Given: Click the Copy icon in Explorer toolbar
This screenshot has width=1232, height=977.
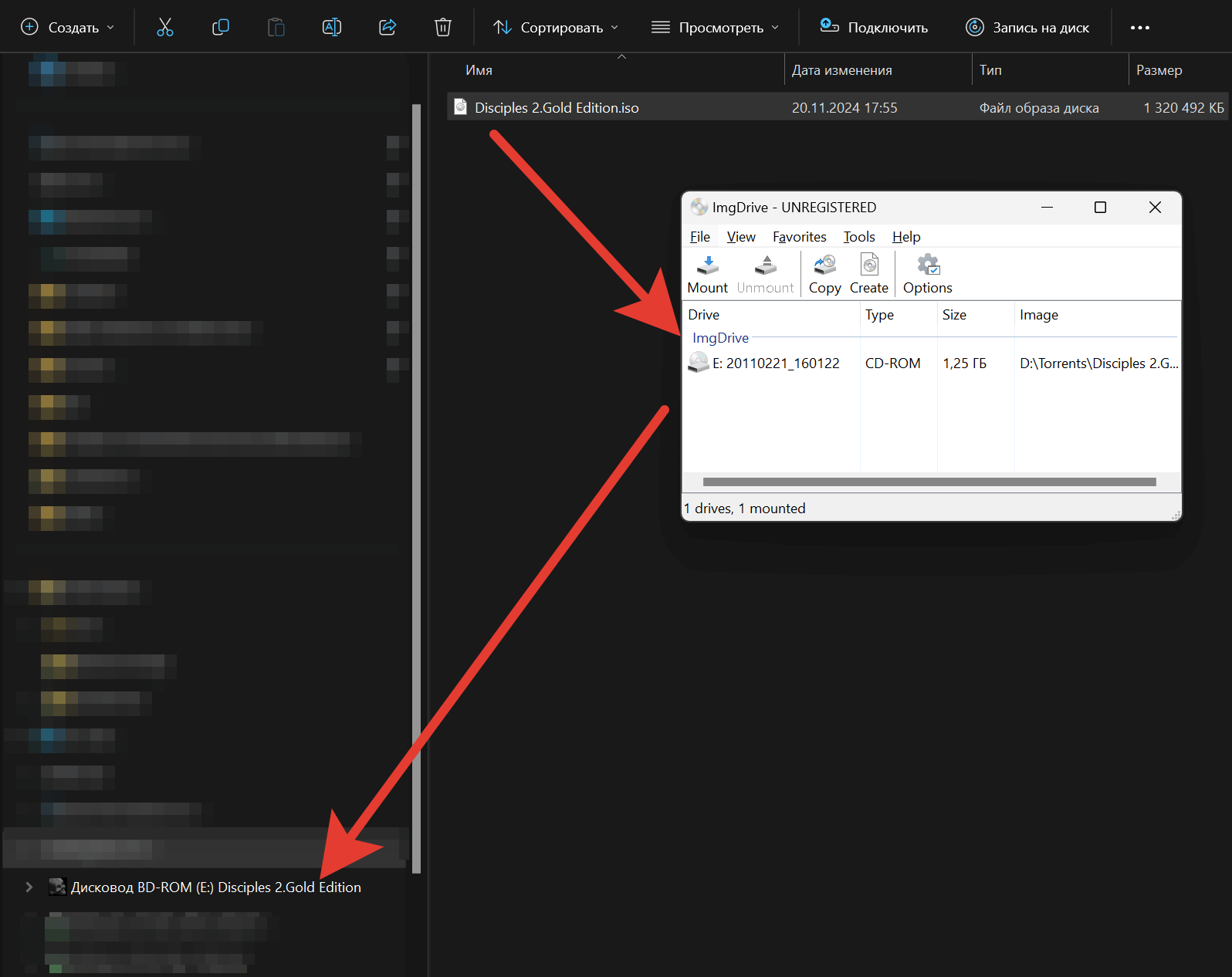Looking at the screenshot, I should coord(220,27).
